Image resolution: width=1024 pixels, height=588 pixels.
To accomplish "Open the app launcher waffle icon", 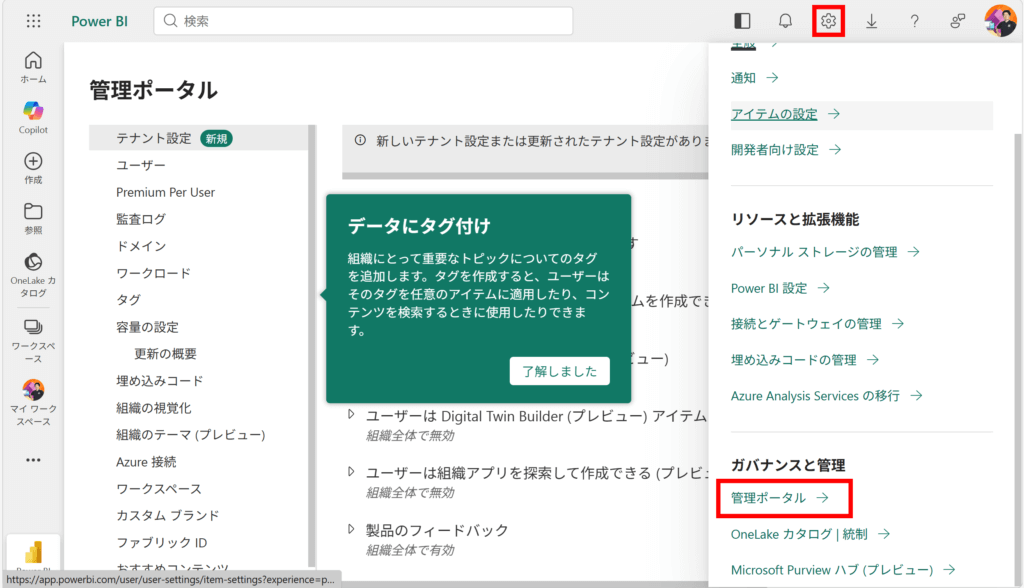I will tap(33, 21).
